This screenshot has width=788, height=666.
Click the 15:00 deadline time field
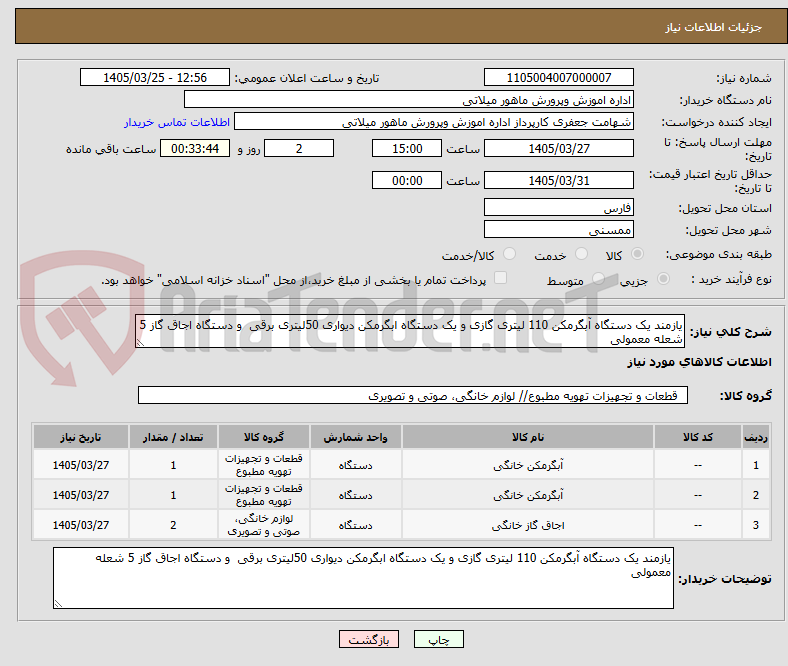coord(407,149)
